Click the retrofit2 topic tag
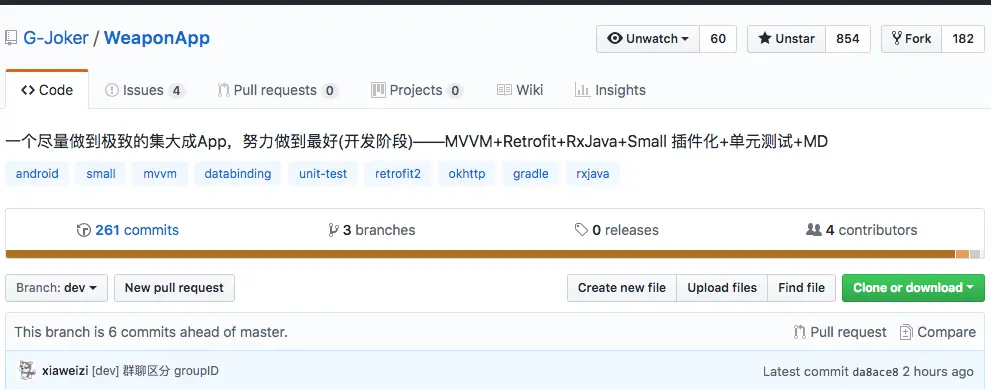The width and height of the screenshot is (991, 389). (x=398, y=173)
